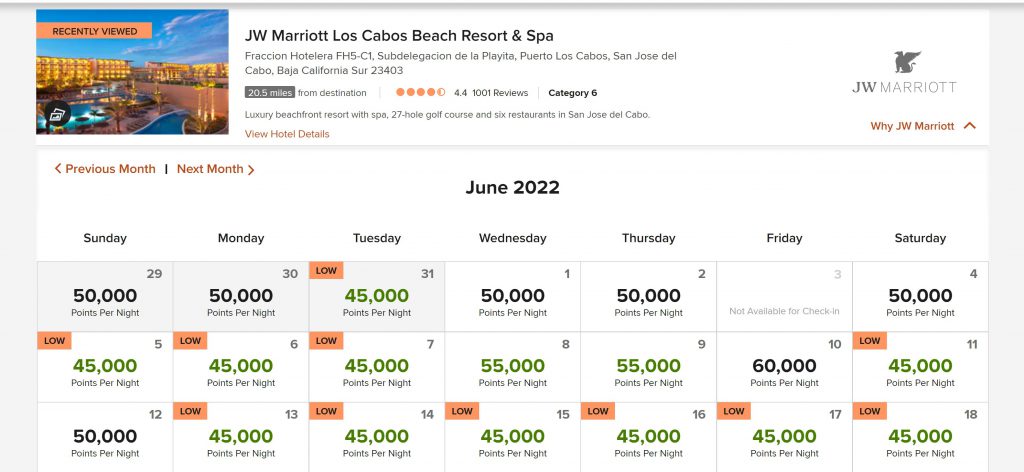Click the JW Marriott brand logo

click(904, 73)
